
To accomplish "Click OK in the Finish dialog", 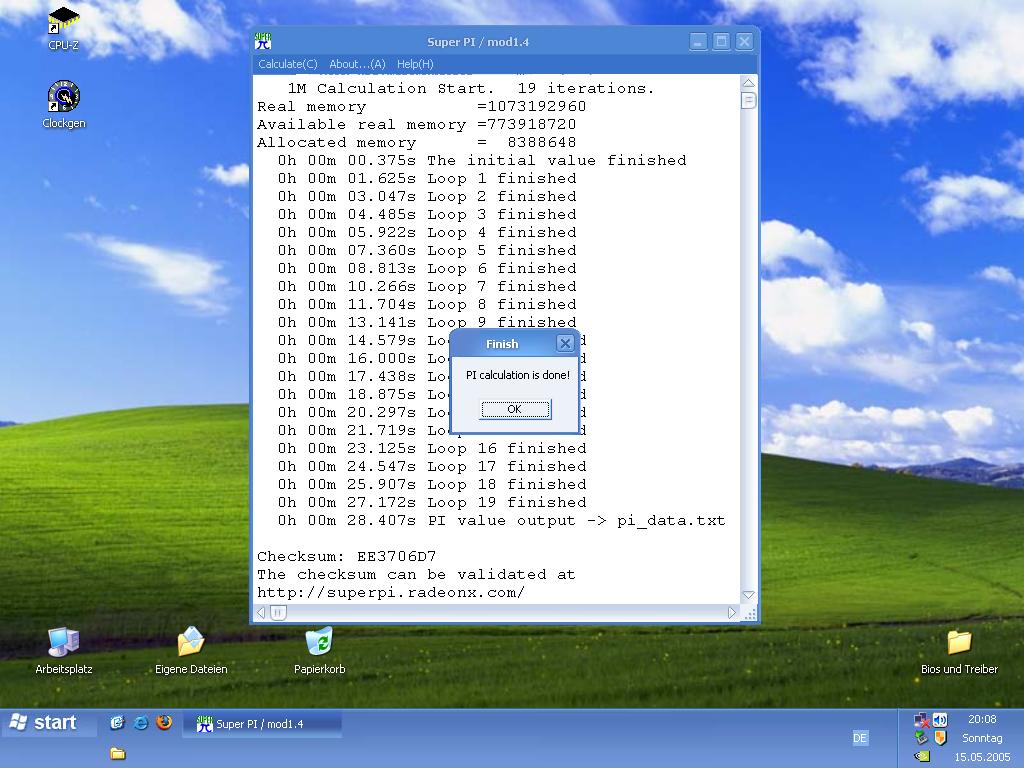I will (515, 409).
